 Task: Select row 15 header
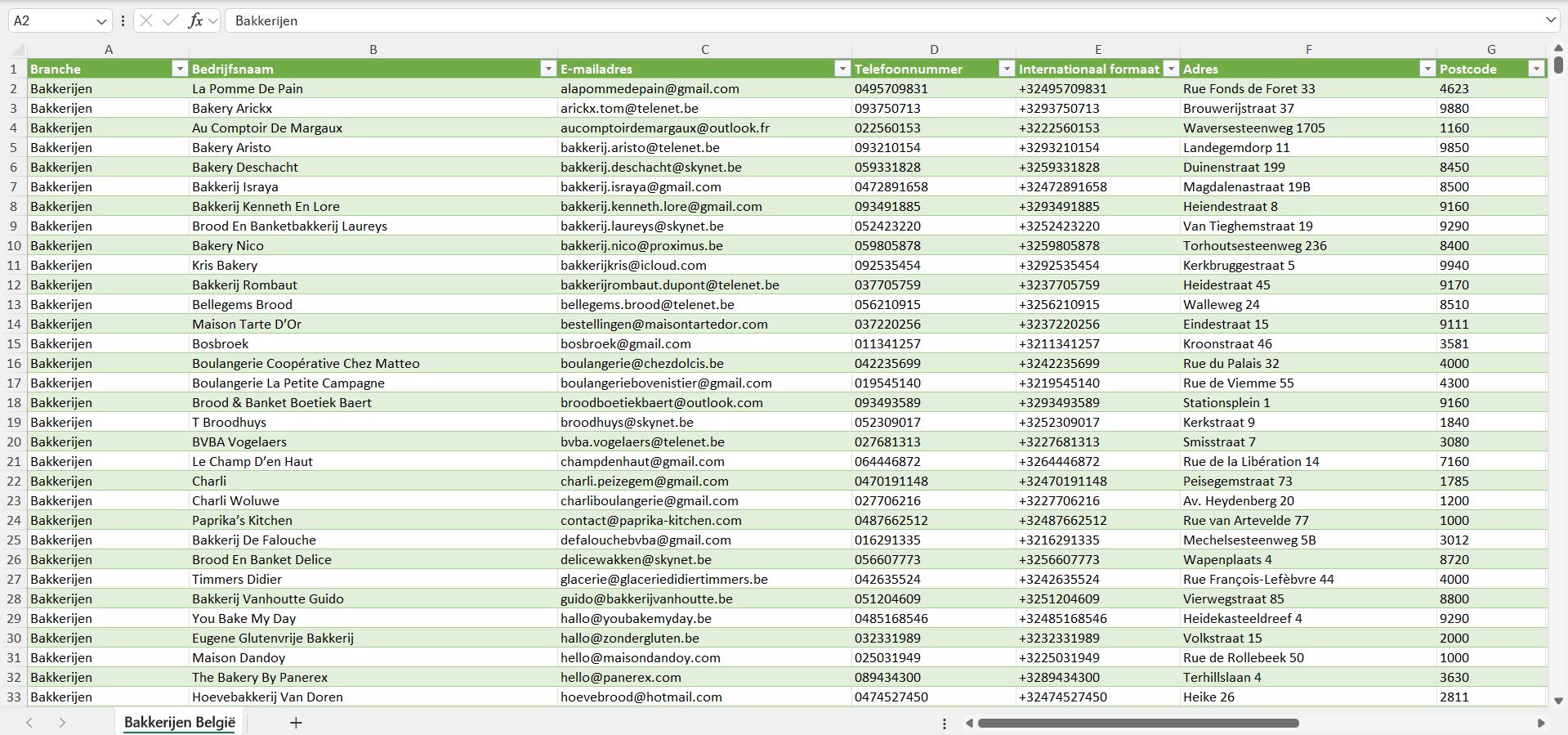pyautogui.click(x=14, y=344)
